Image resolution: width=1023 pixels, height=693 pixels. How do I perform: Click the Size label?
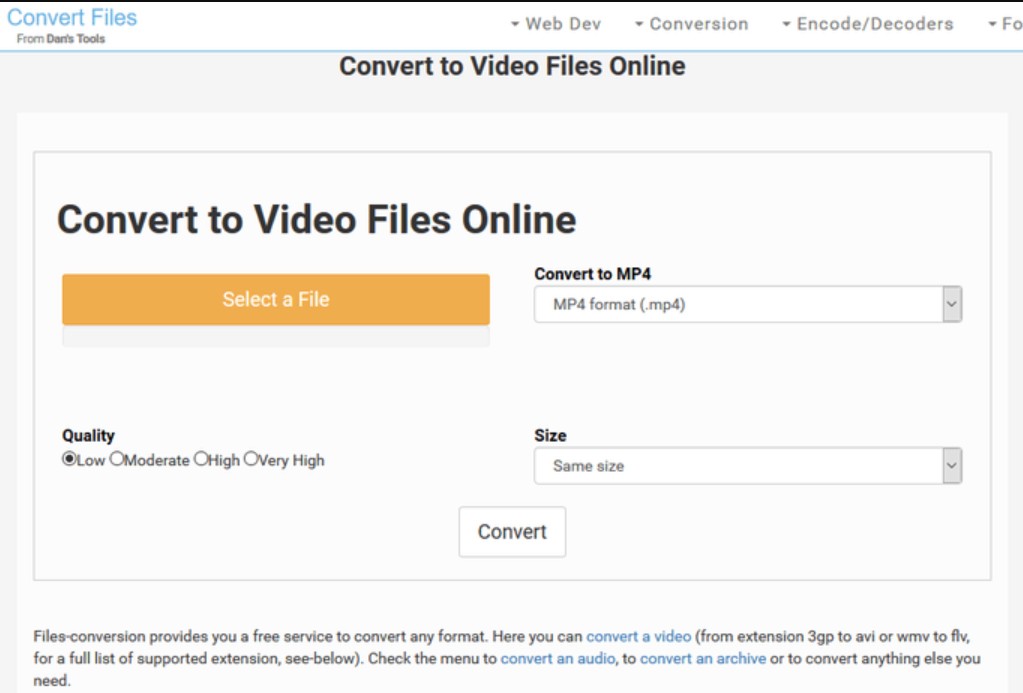tap(550, 436)
